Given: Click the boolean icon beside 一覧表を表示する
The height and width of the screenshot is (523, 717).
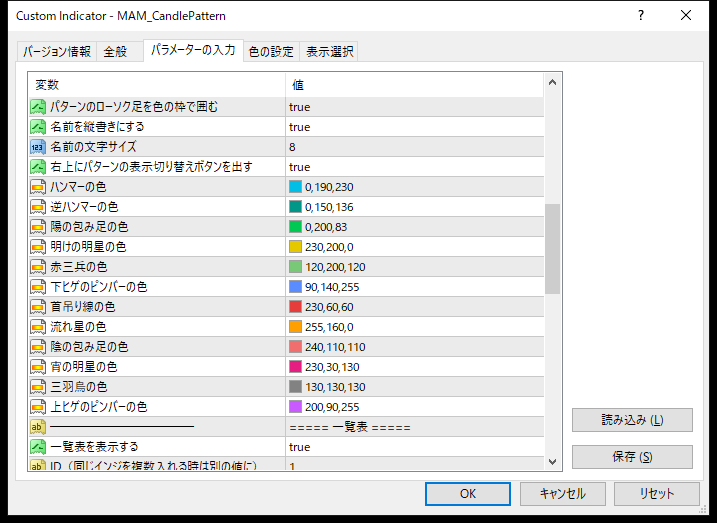Looking at the screenshot, I should tap(38, 447).
